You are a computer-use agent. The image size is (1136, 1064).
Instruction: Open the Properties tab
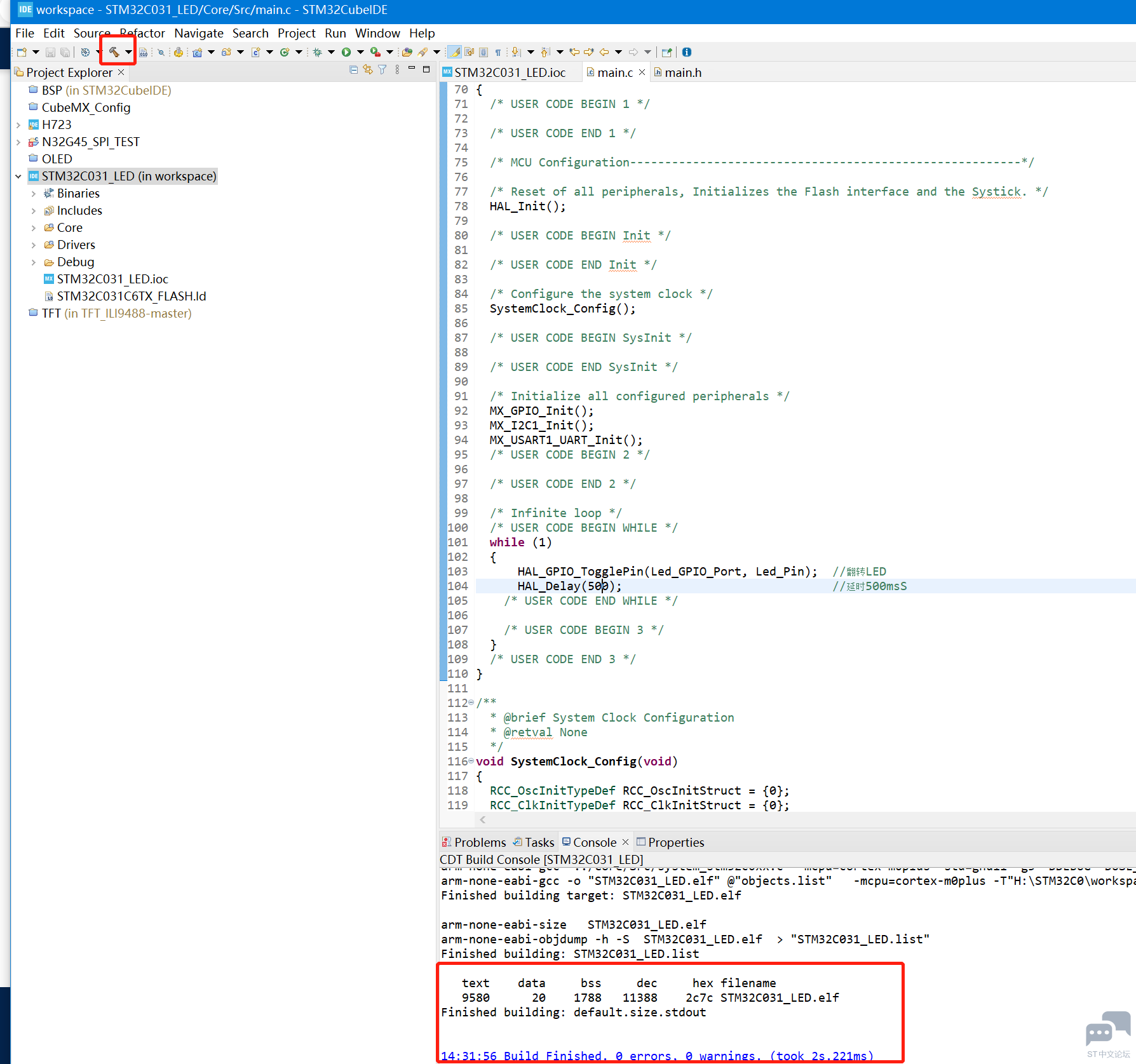point(670,842)
